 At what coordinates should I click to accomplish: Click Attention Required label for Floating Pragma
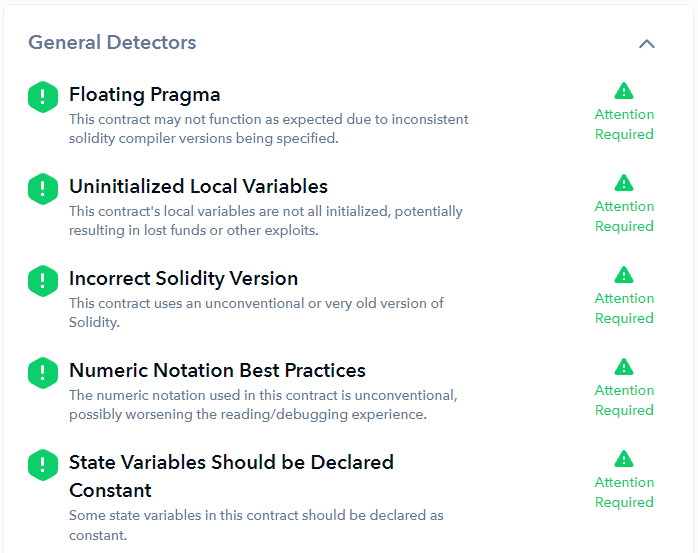pos(624,125)
